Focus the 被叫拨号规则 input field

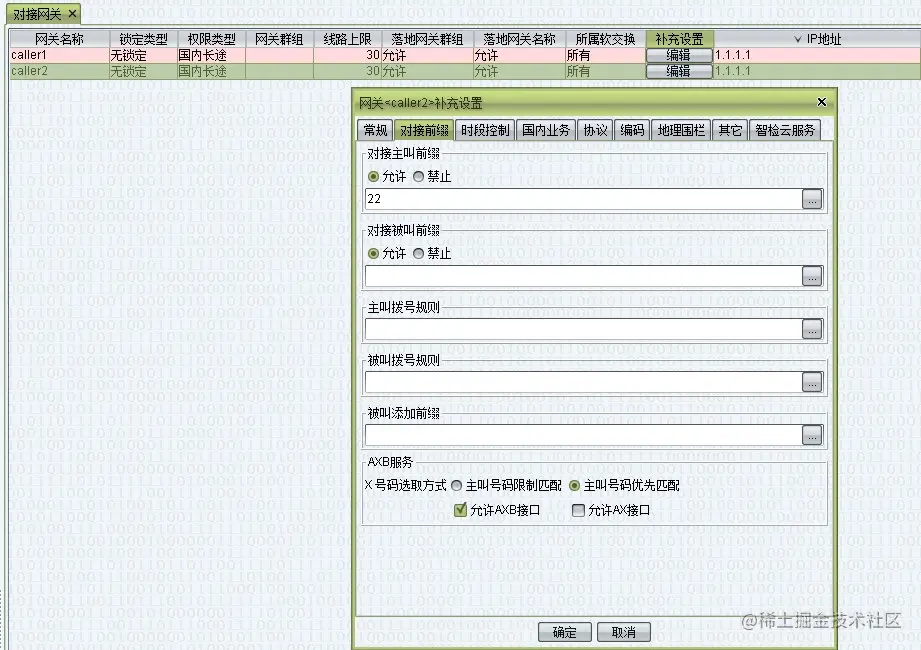pos(583,383)
